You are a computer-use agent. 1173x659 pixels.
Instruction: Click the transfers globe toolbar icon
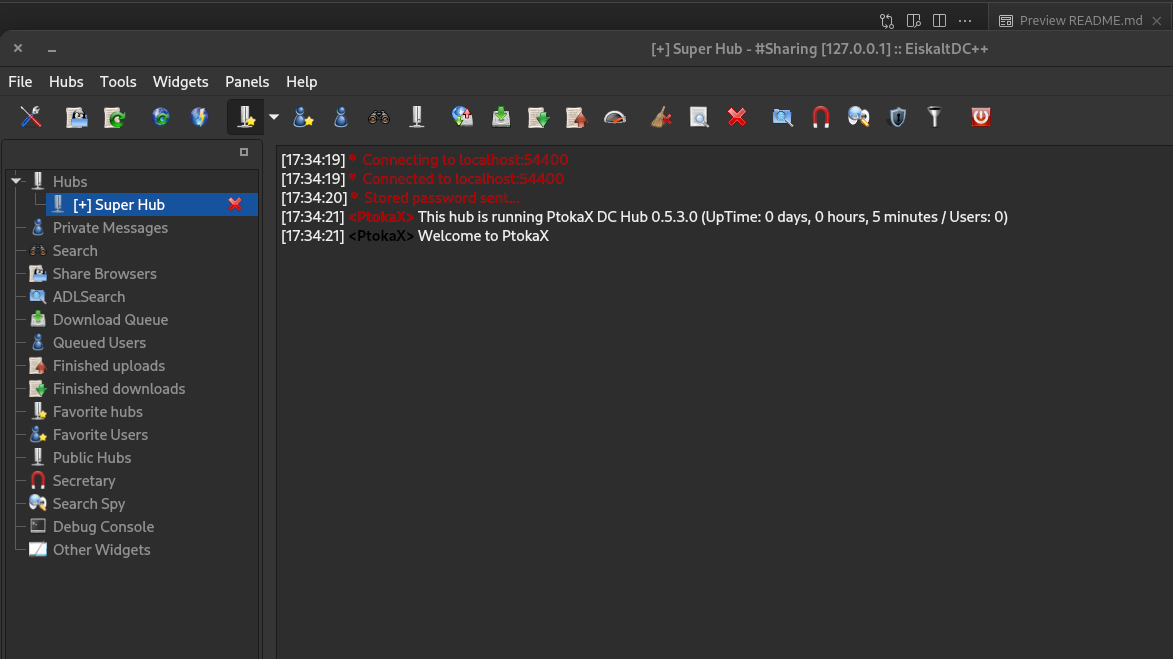[462, 117]
